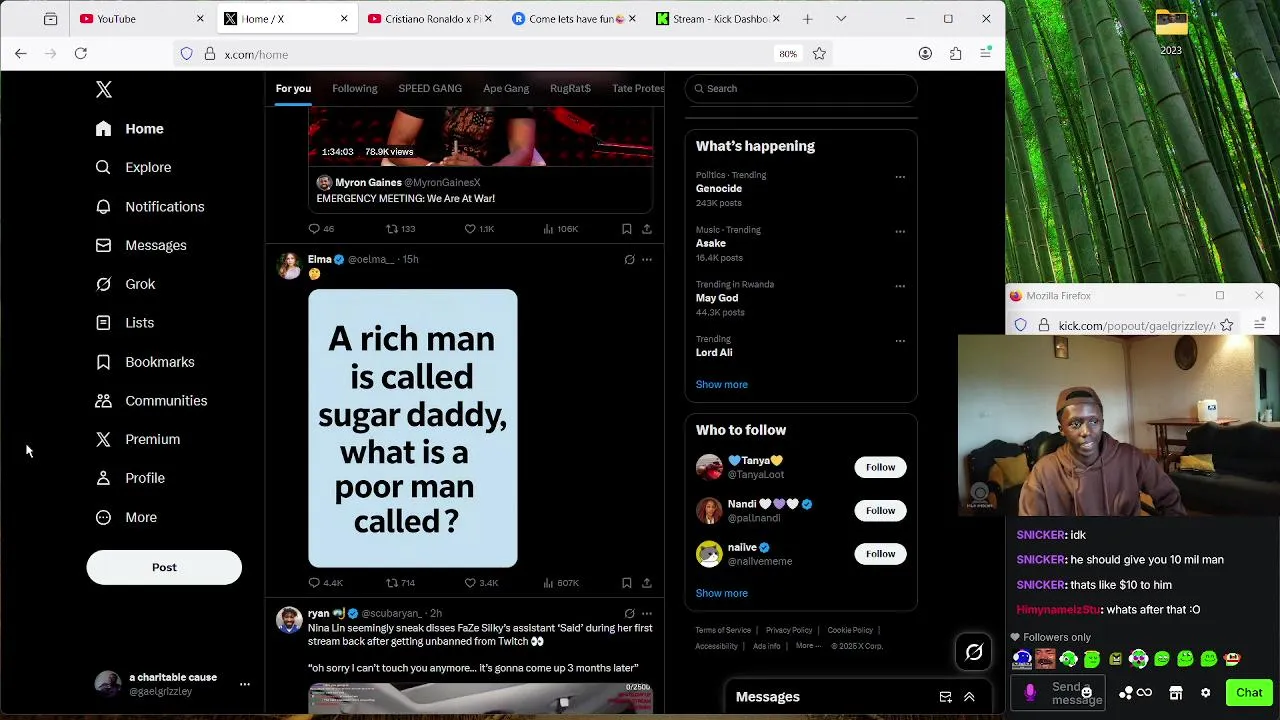Switch to the Following tab
This screenshot has width=1280, height=720.
tap(355, 89)
